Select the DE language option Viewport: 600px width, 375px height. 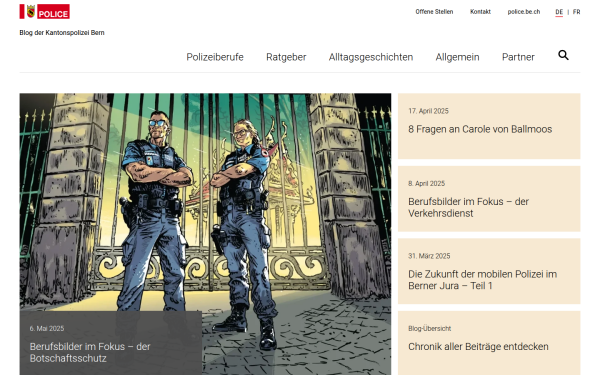click(559, 12)
